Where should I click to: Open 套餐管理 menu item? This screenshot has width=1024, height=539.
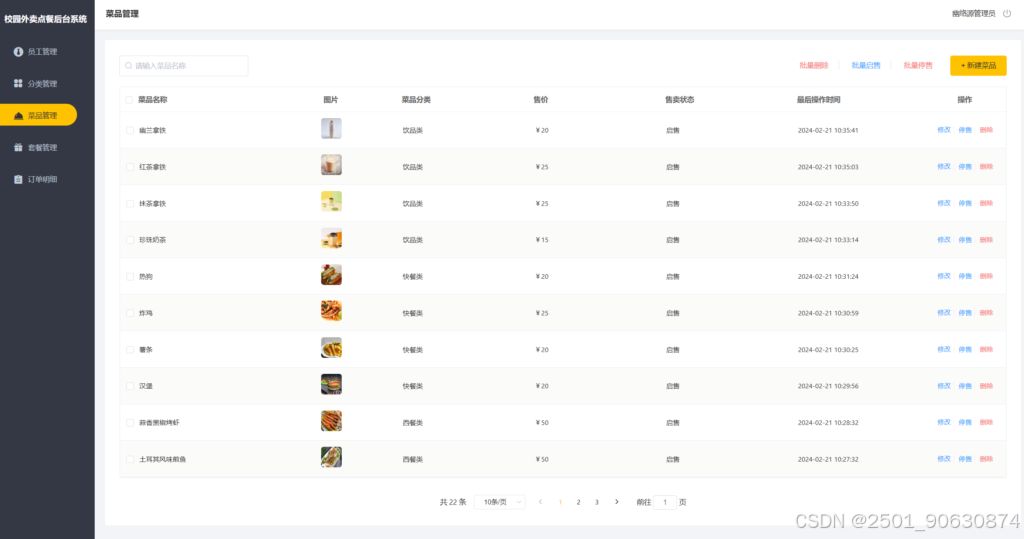42,147
